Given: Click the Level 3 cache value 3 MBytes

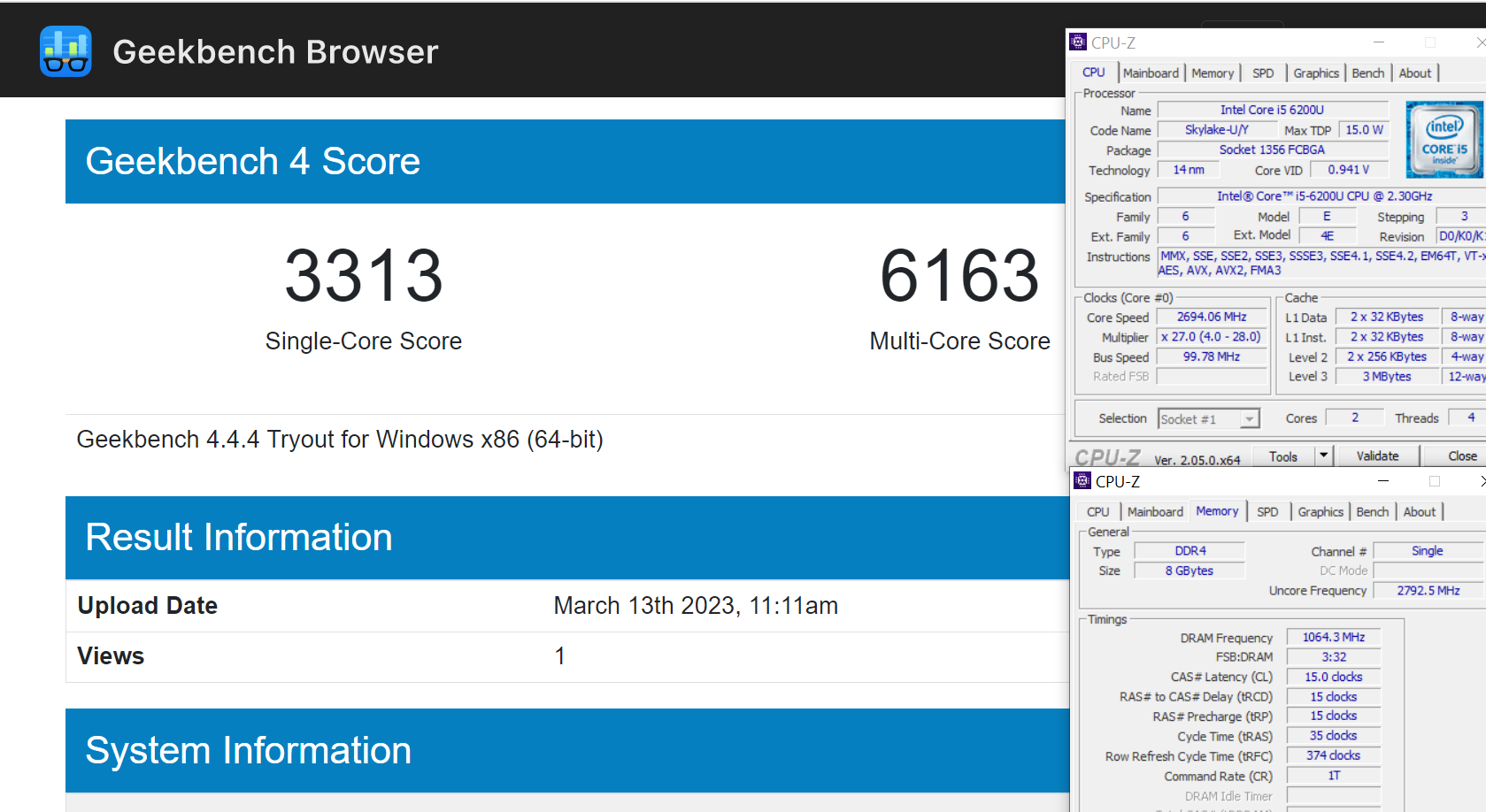Looking at the screenshot, I should (x=1387, y=377).
